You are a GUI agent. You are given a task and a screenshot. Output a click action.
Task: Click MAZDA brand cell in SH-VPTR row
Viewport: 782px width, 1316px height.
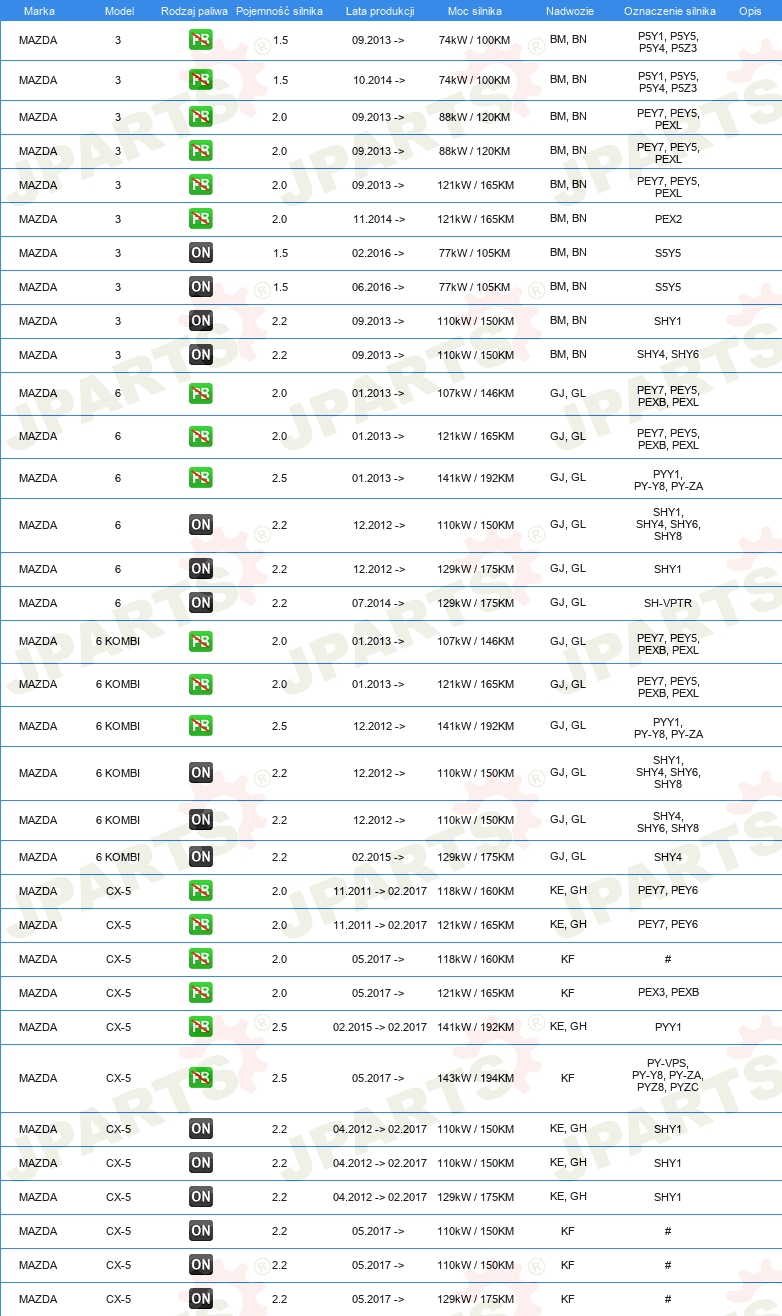[38, 603]
